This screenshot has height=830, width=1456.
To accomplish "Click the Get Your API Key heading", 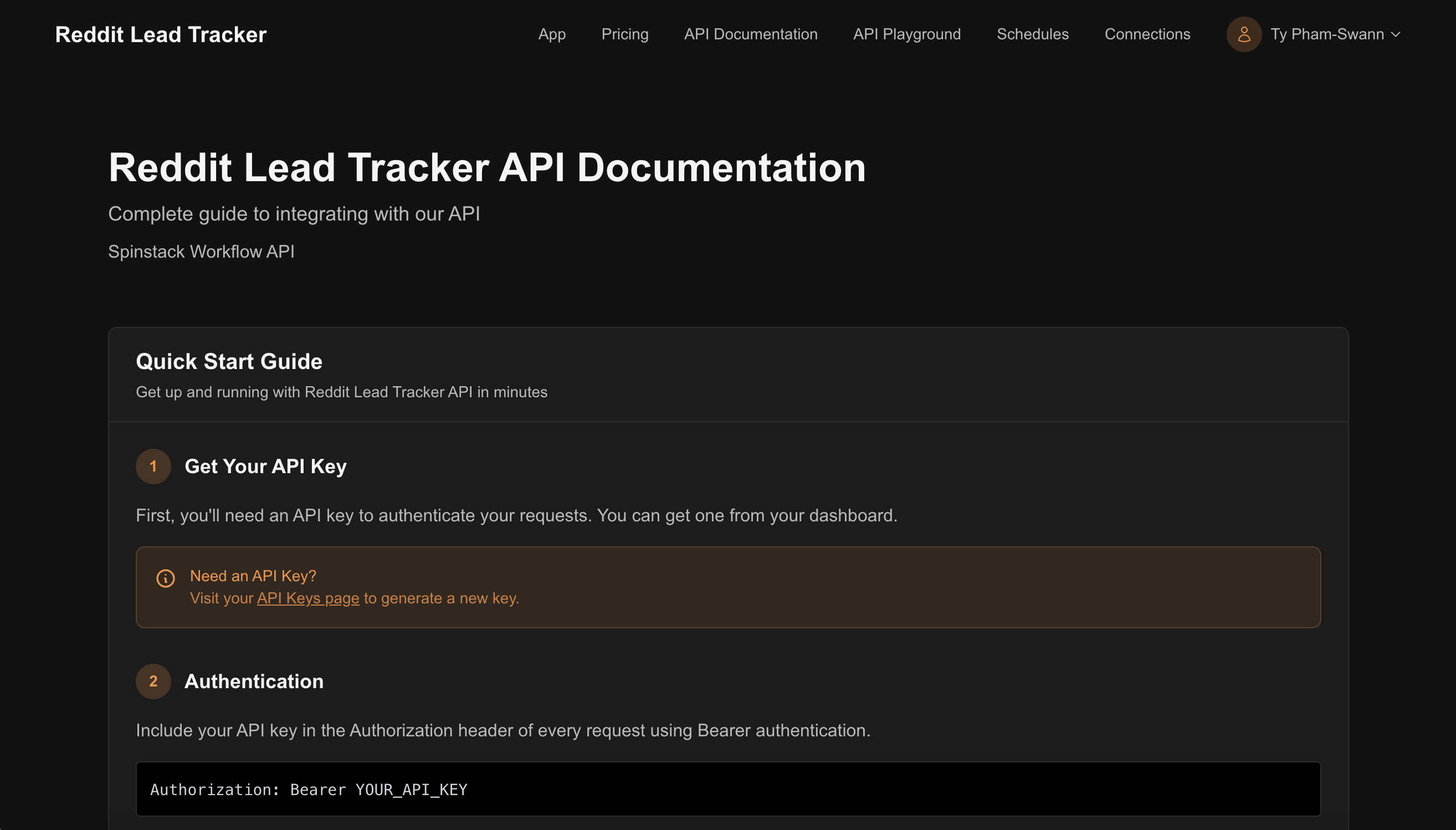I will coord(265,467).
